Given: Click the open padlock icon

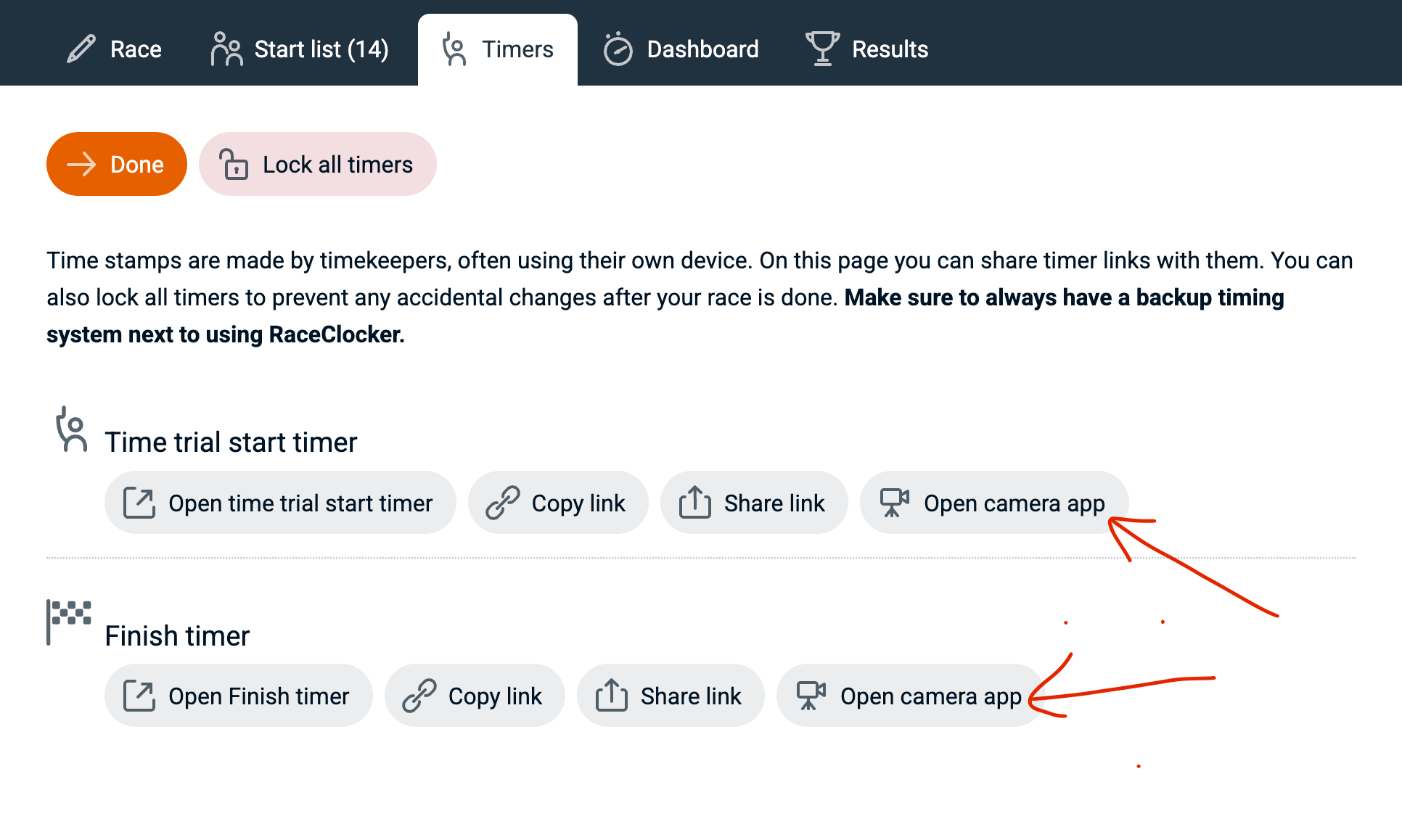Looking at the screenshot, I should (x=234, y=164).
